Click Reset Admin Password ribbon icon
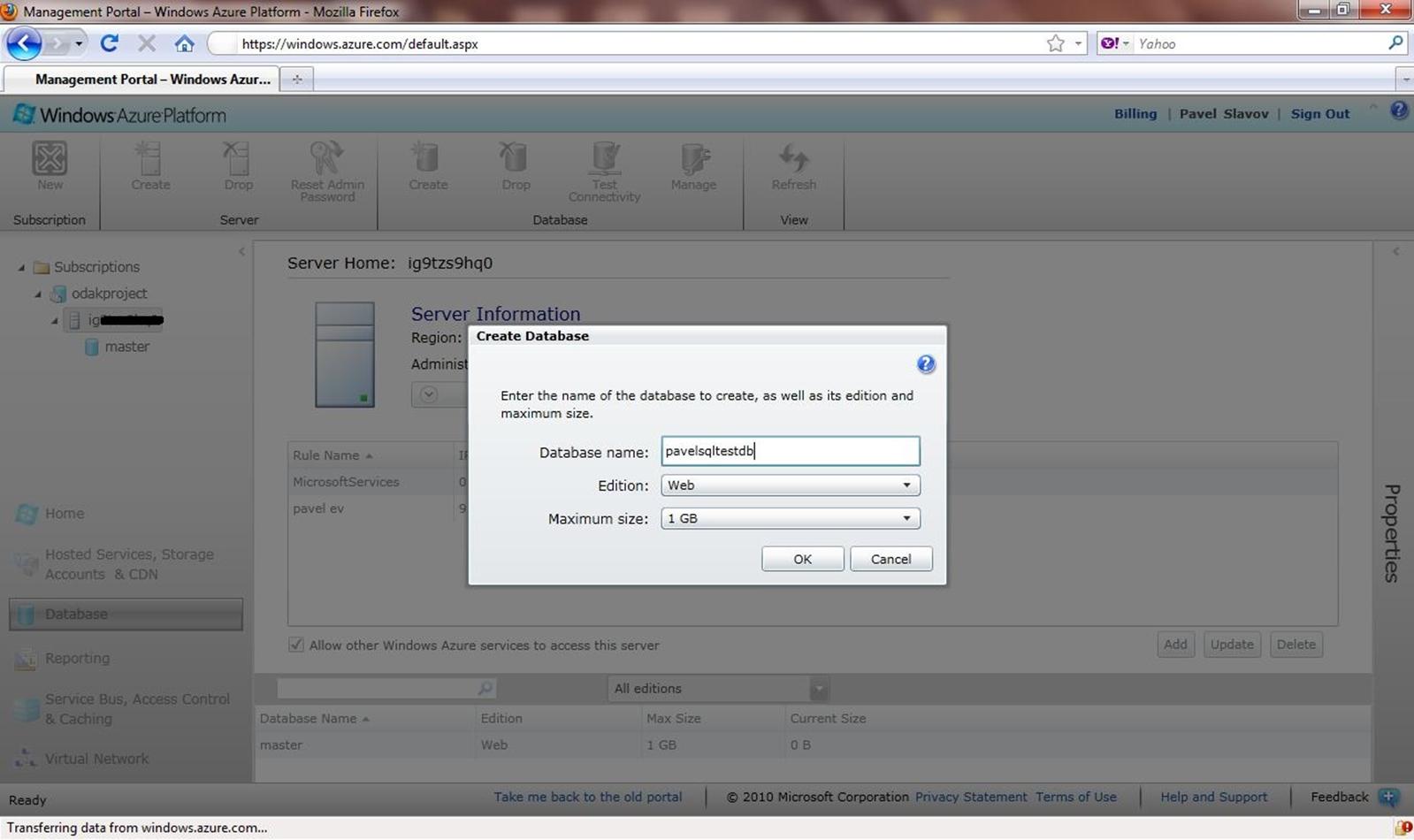Screen dimensions: 1414x840 click(326, 159)
